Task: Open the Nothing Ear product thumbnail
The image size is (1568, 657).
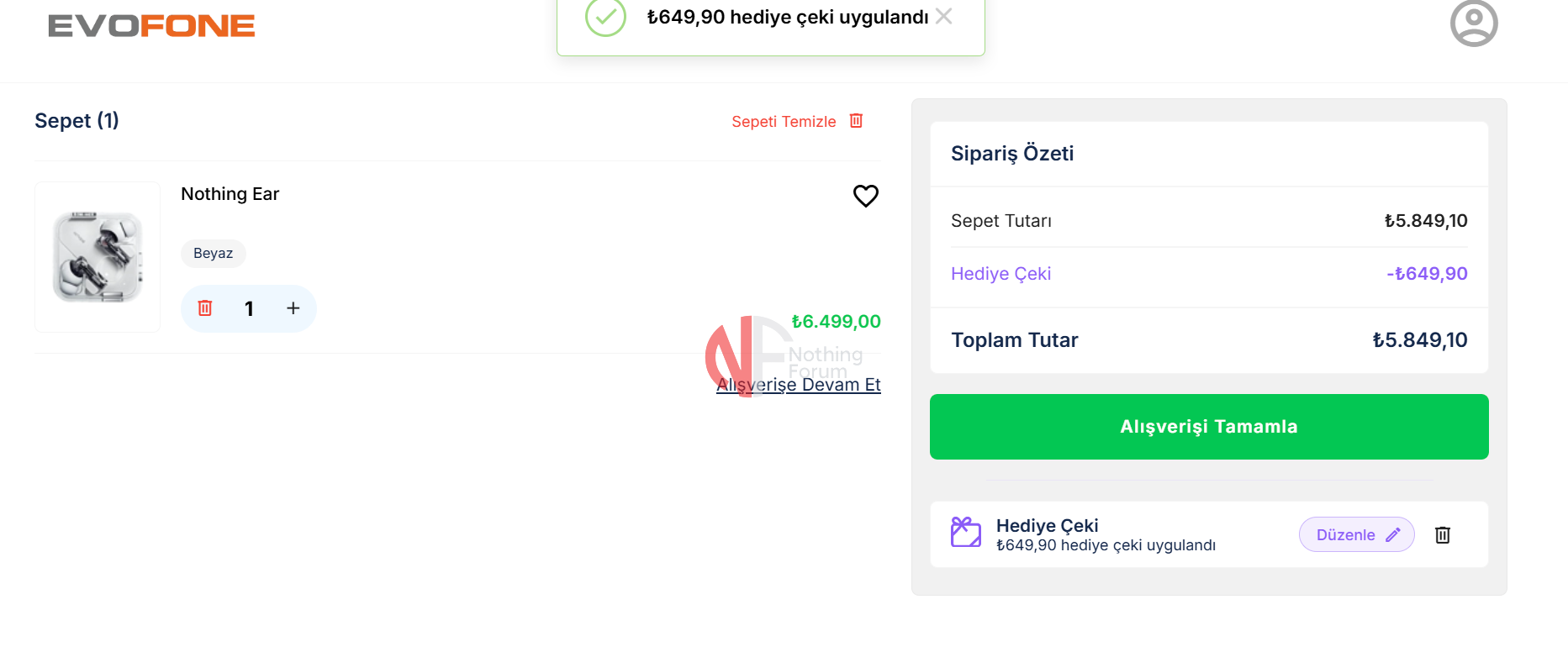Action: coord(98,257)
